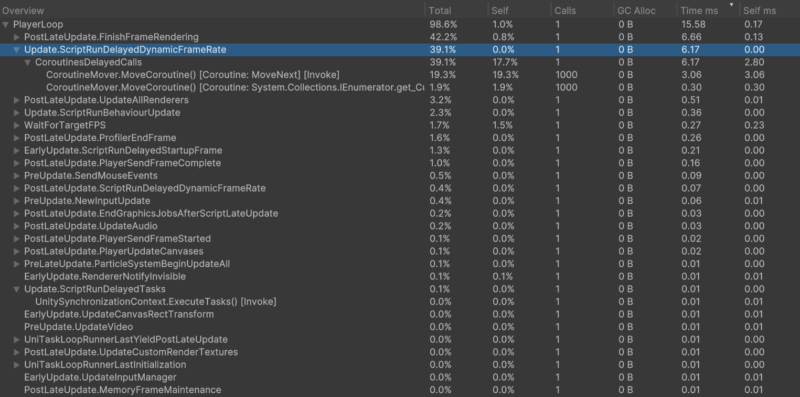The height and width of the screenshot is (397, 800).
Task: Click the 2.80 Self ms value
Action: coord(754,62)
